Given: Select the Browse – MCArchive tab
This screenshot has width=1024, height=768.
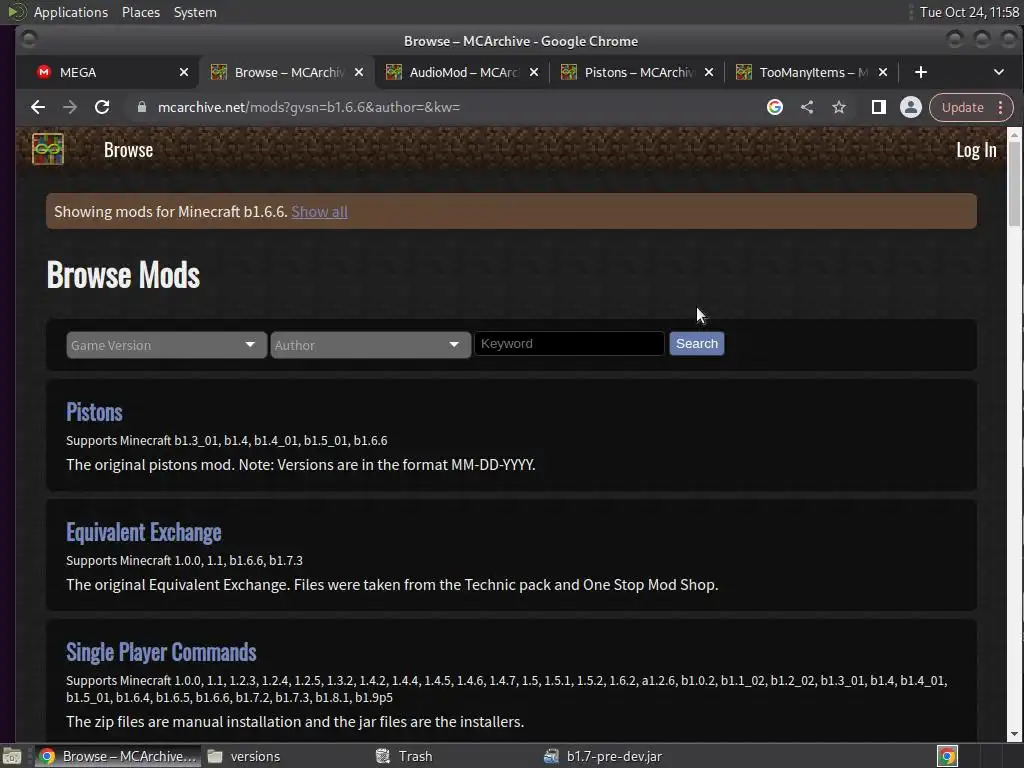Looking at the screenshot, I should coord(286,72).
